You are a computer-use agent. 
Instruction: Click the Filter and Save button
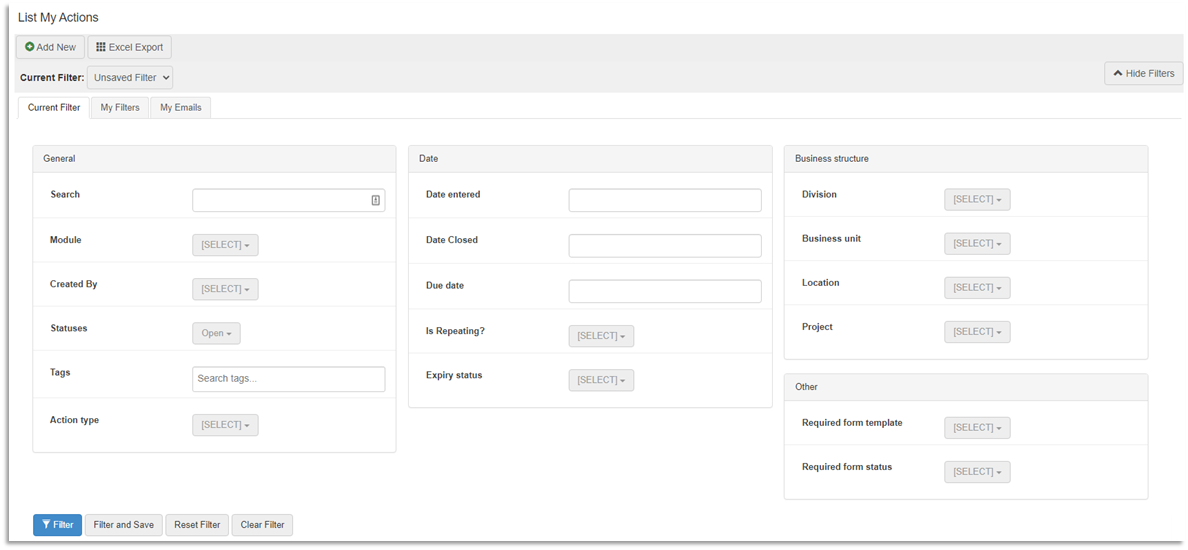(124, 525)
